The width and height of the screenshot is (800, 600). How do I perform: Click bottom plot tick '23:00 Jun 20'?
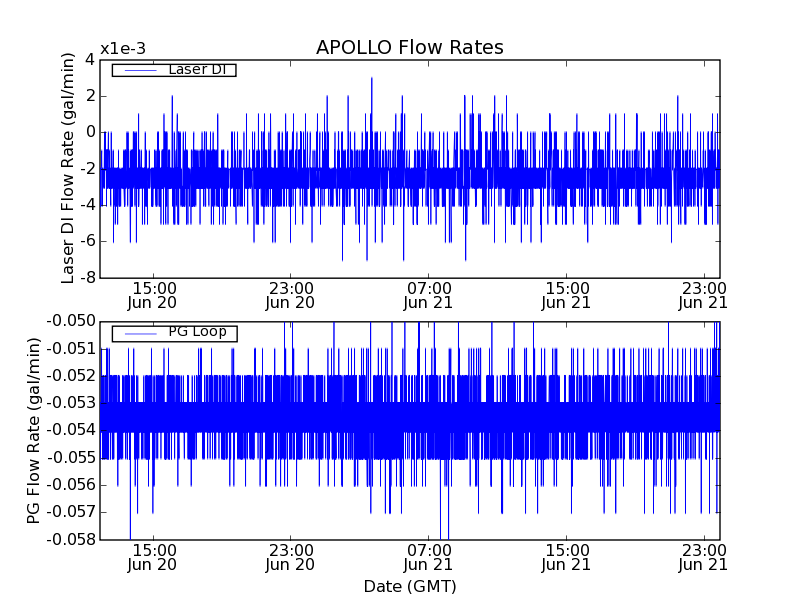tap(290, 558)
